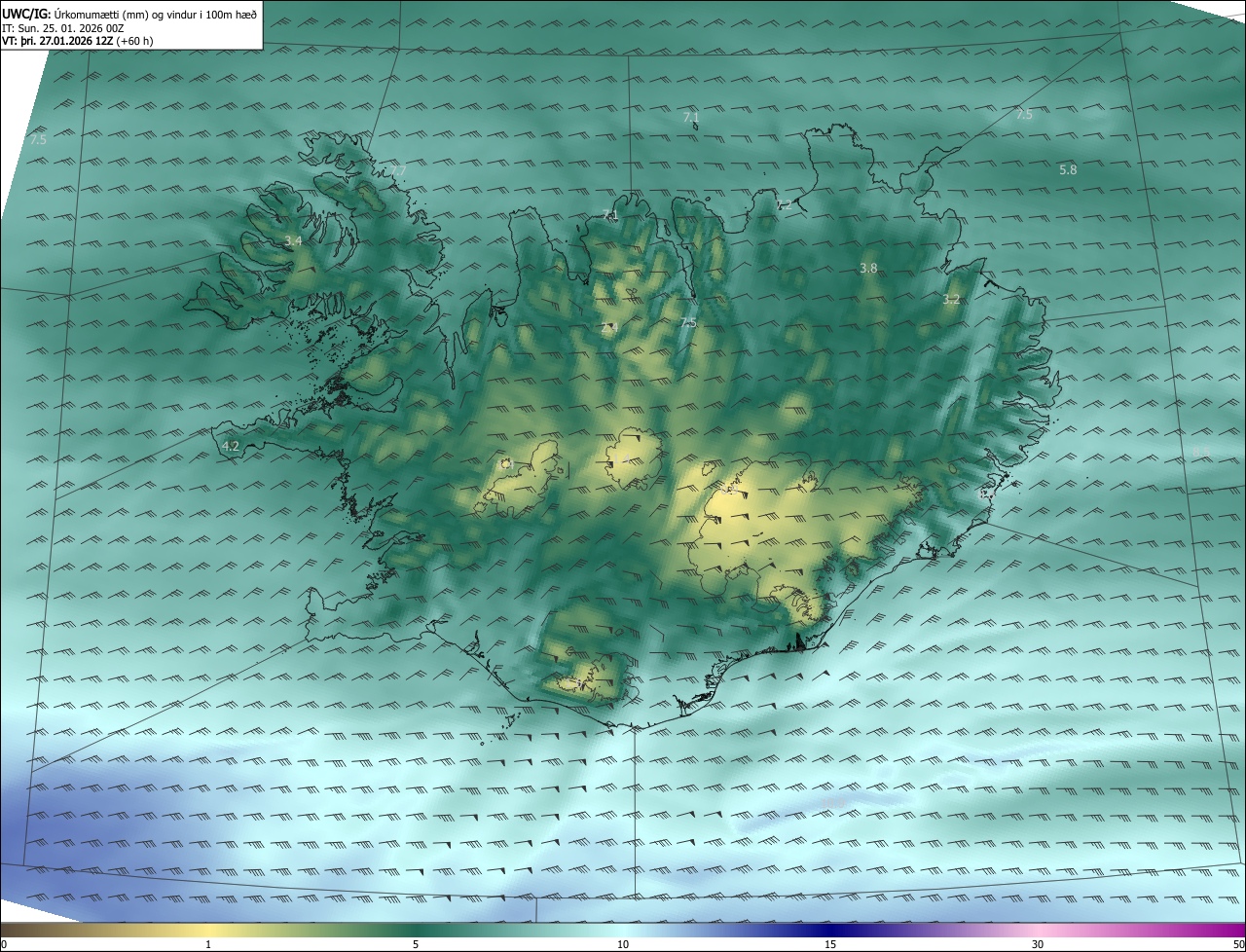Click the precipitable water colour scale bar
This screenshot has height=952, width=1246.
click(x=623, y=931)
